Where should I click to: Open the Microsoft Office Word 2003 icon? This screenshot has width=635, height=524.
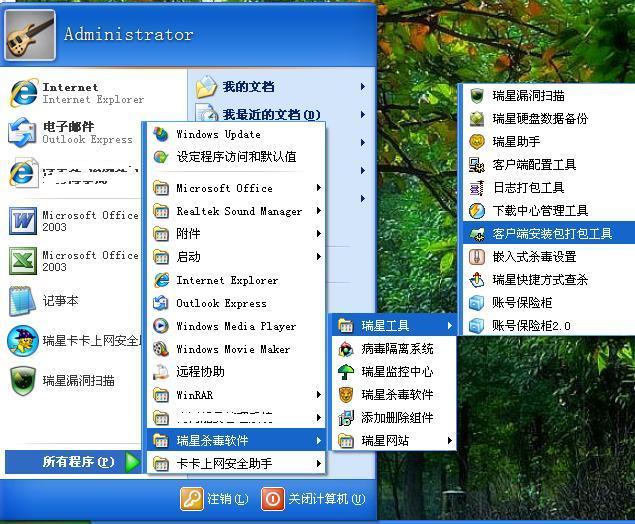23,221
